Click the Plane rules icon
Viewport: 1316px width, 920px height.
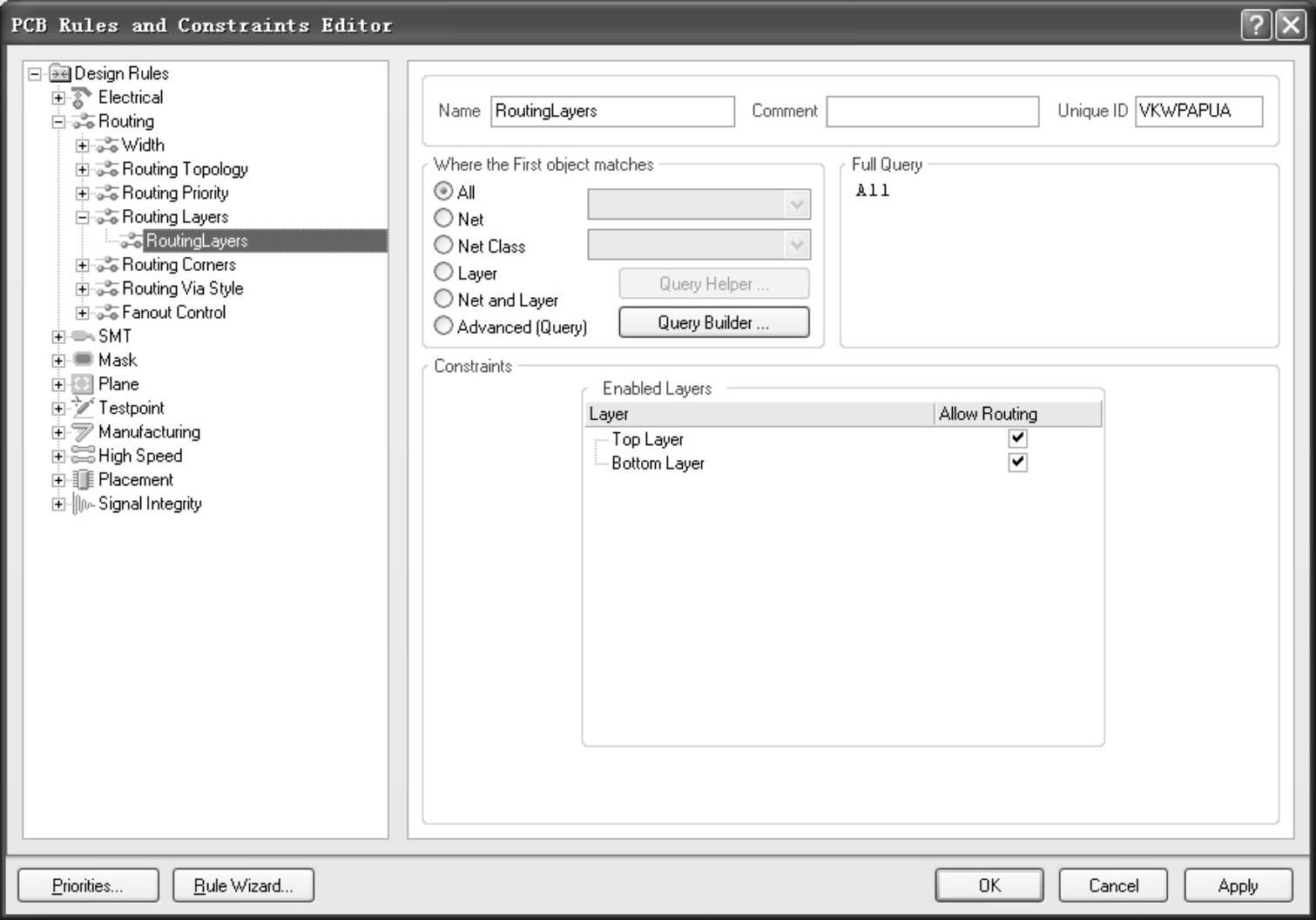click(83, 384)
